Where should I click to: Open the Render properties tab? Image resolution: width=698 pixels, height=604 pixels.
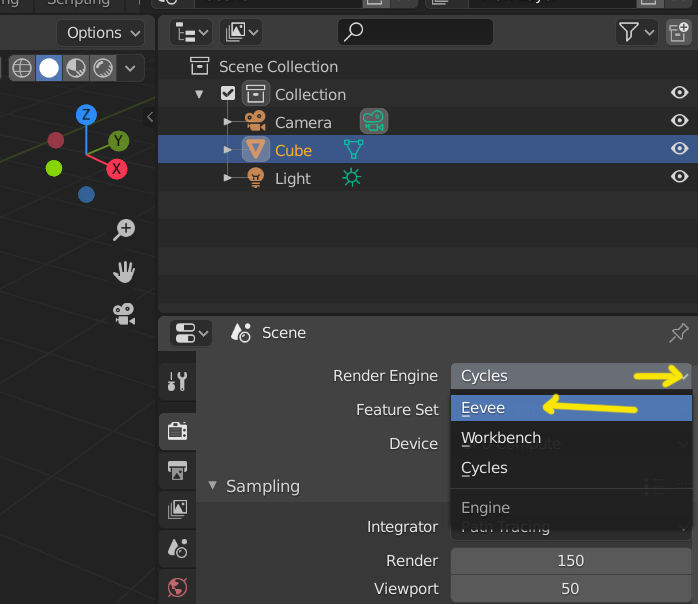177,431
